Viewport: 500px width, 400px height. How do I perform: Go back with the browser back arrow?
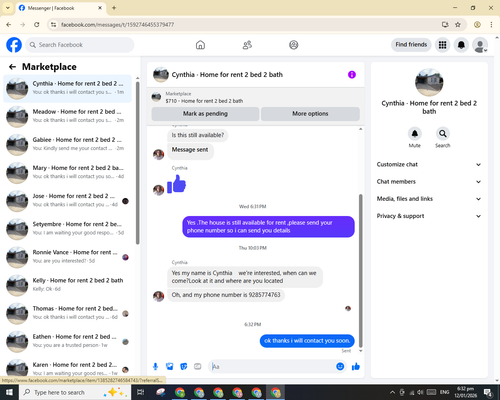pos(9,24)
